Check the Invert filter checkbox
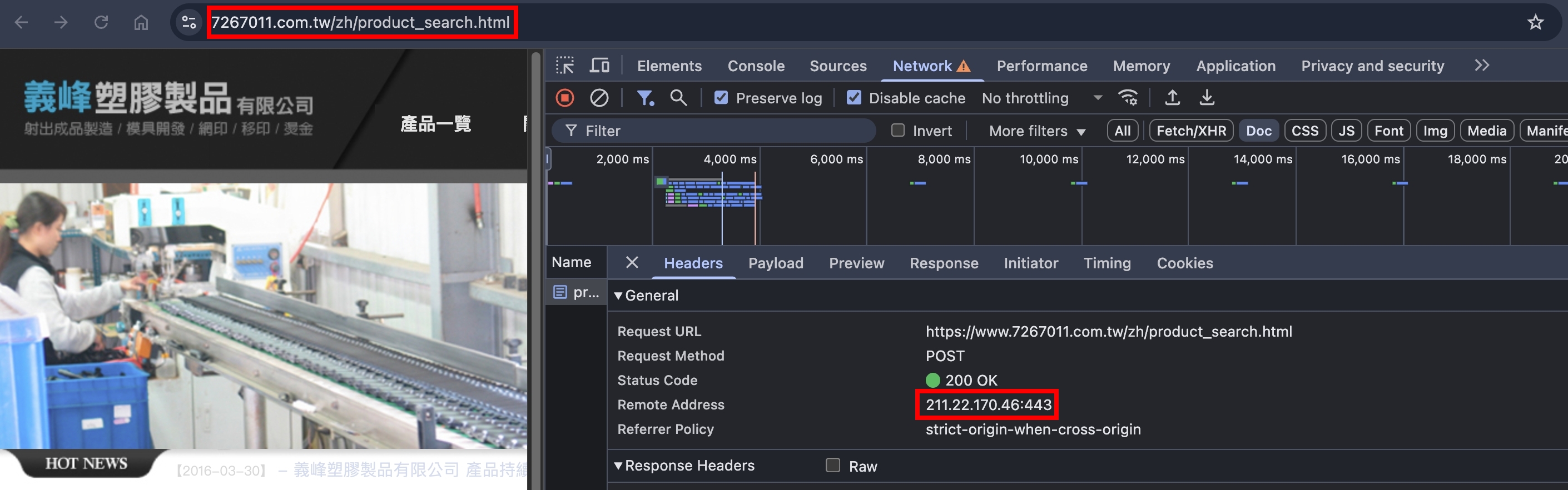Viewport: 1568px width, 490px height. point(898,130)
